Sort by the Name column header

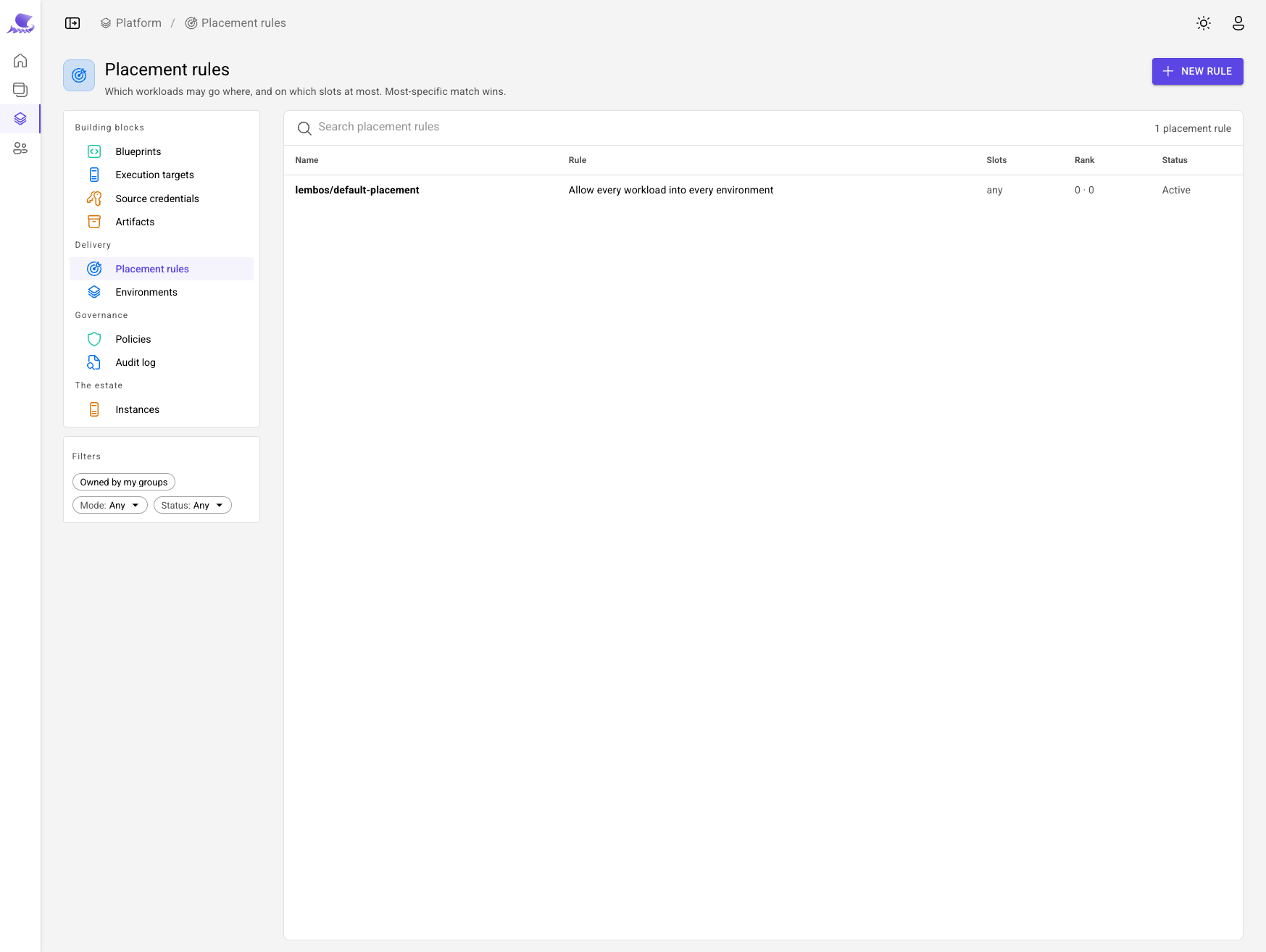click(x=307, y=160)
